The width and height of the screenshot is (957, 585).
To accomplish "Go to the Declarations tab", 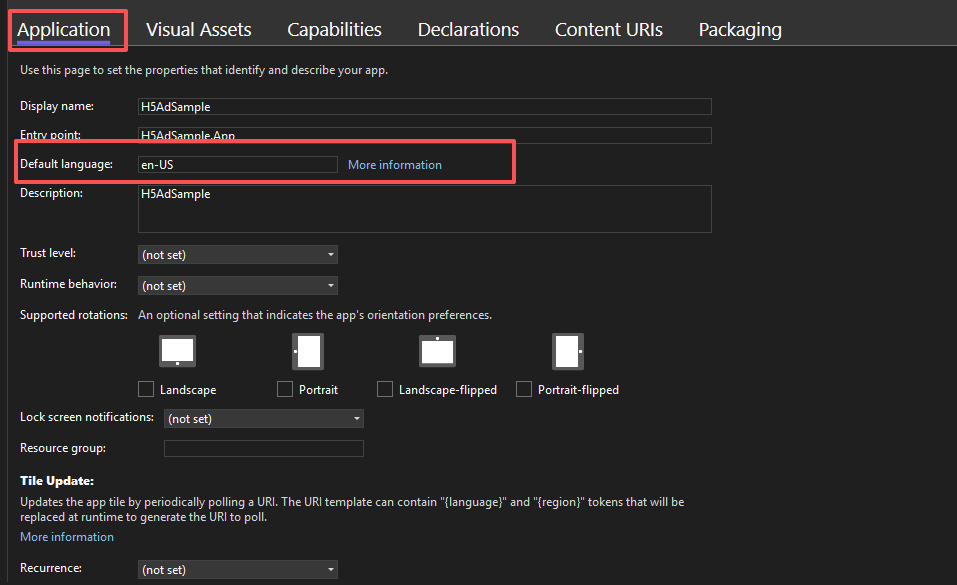I will click(468, 30).
